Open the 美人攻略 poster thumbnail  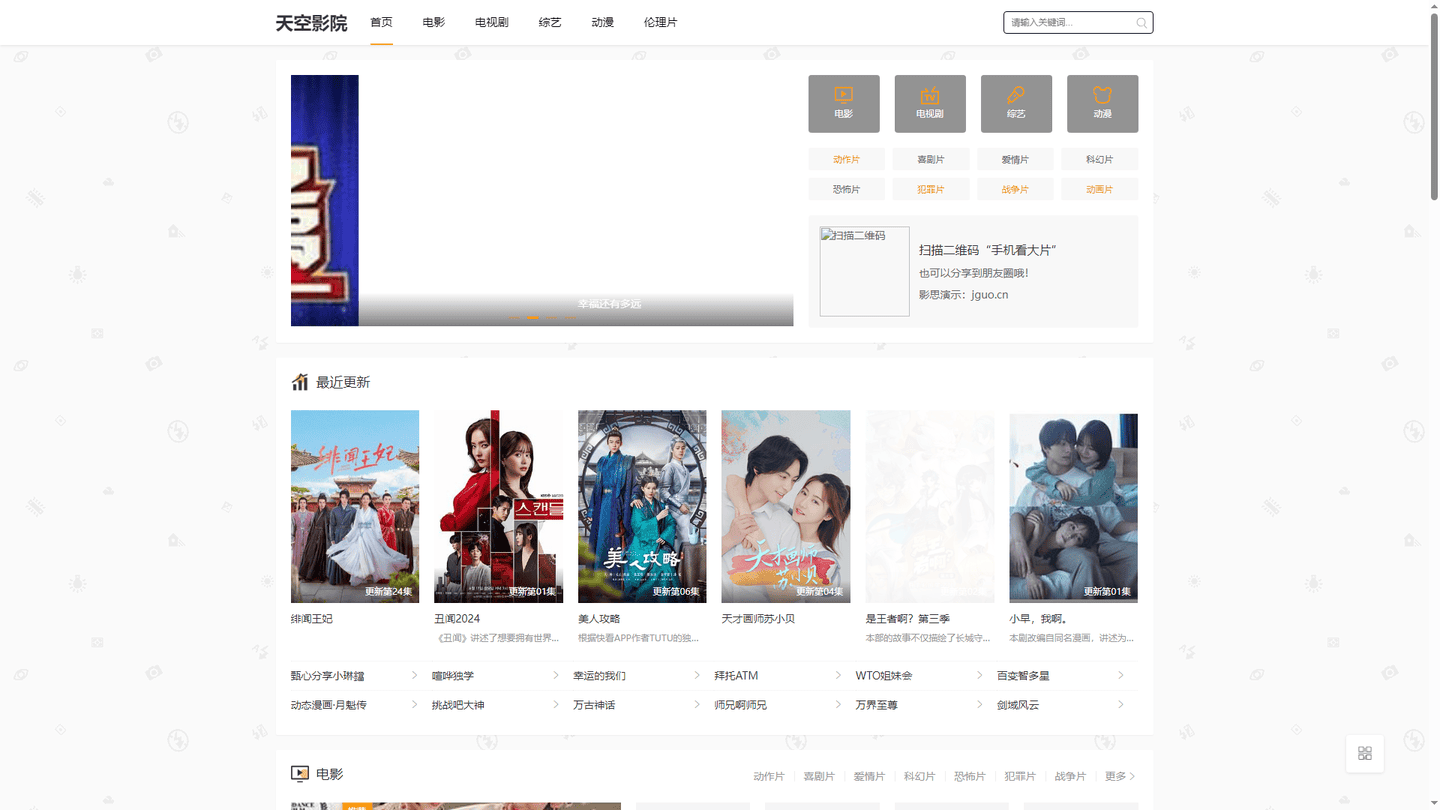pyautogui.click(x=642, y=506)
